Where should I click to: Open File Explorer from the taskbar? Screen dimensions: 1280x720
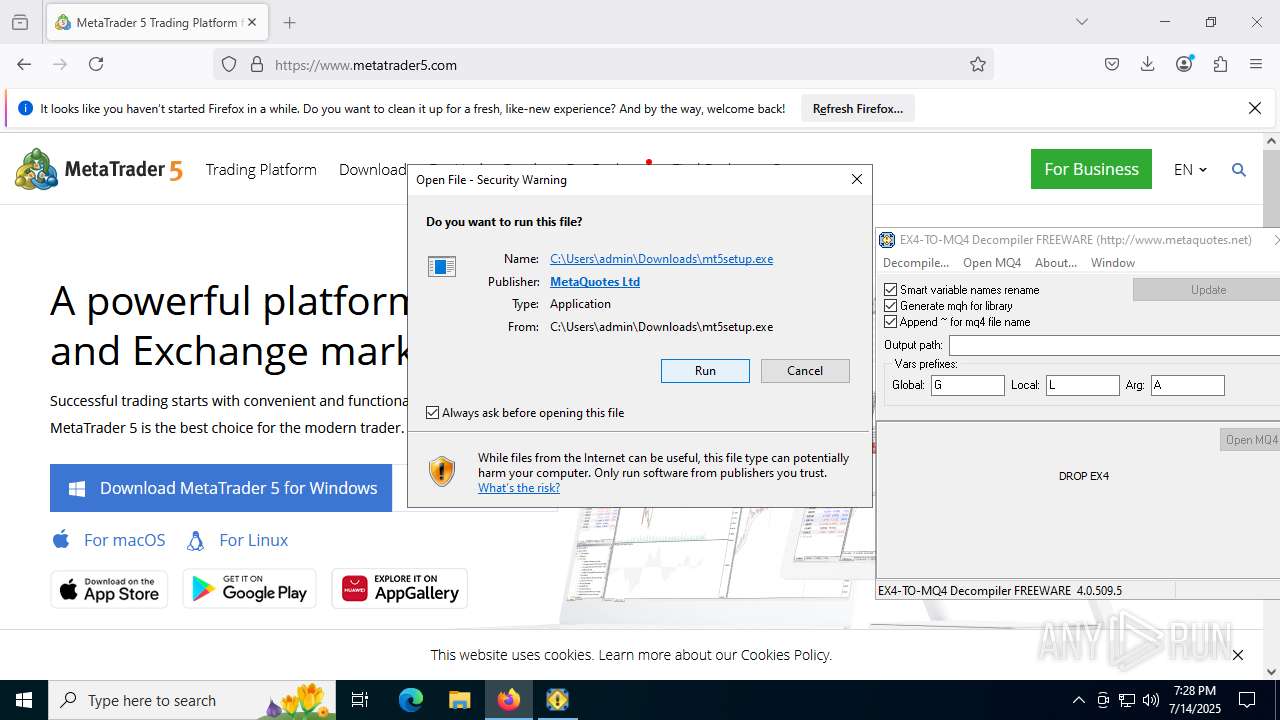click(459, 700)
